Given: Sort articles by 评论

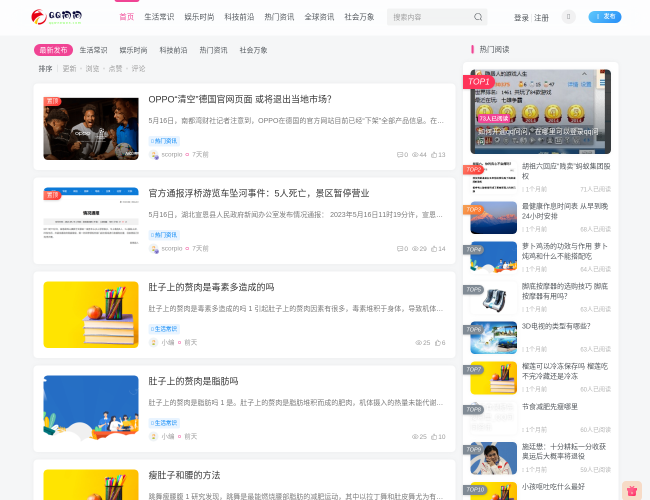Looking at the screenshot, I should 138,69.
